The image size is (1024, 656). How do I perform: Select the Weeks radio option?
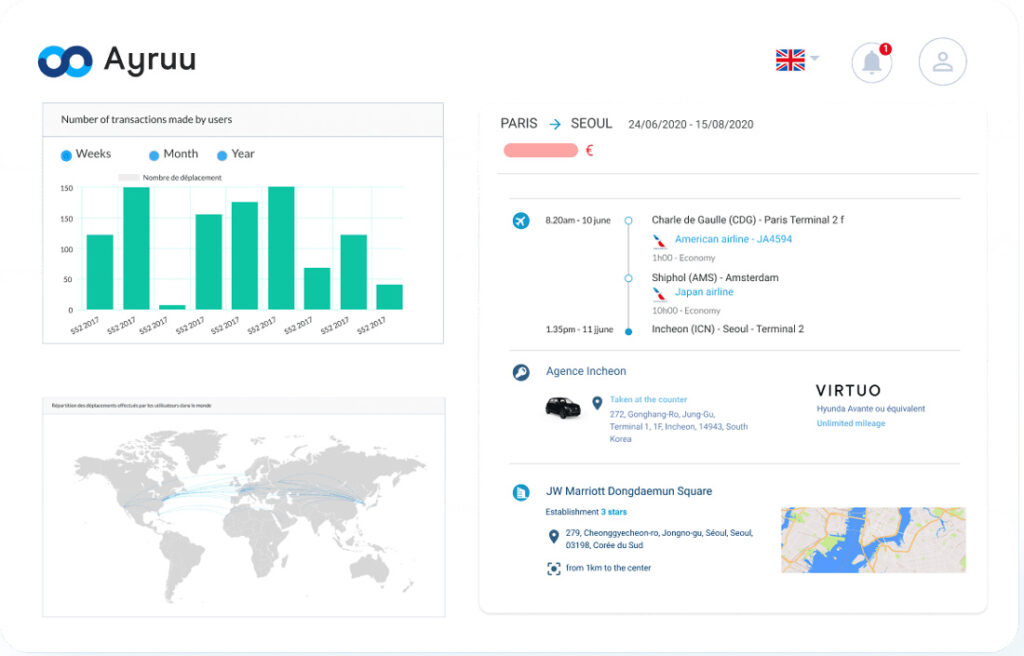pyautogui.click(x=67, y=155)
